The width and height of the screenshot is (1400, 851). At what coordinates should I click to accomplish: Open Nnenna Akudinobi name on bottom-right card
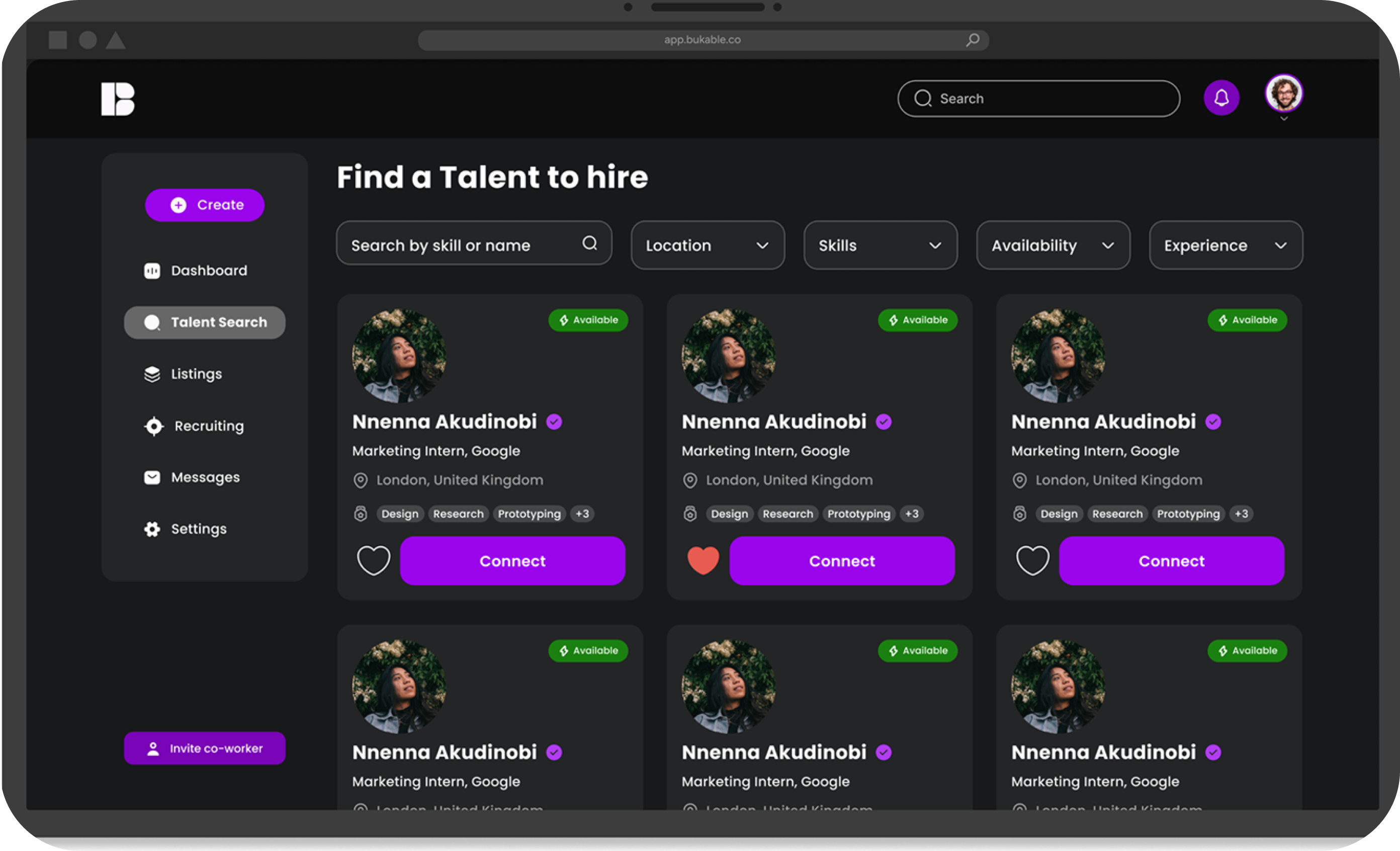point(1103,752)
